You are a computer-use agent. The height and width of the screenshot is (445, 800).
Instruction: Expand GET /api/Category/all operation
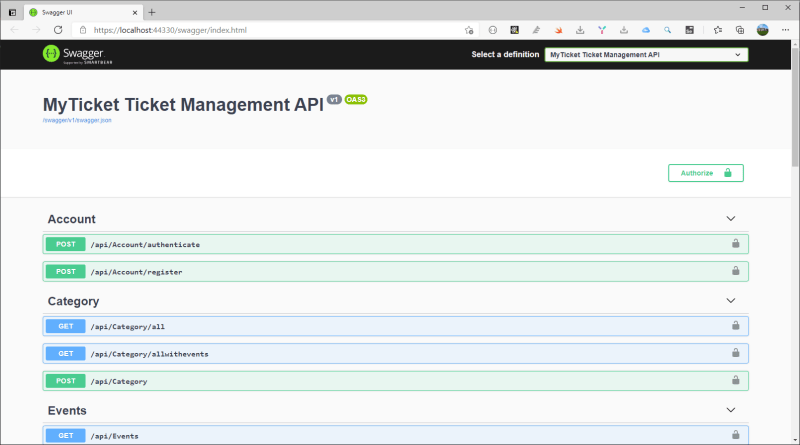pyautogui.click(x=395, y=326)
